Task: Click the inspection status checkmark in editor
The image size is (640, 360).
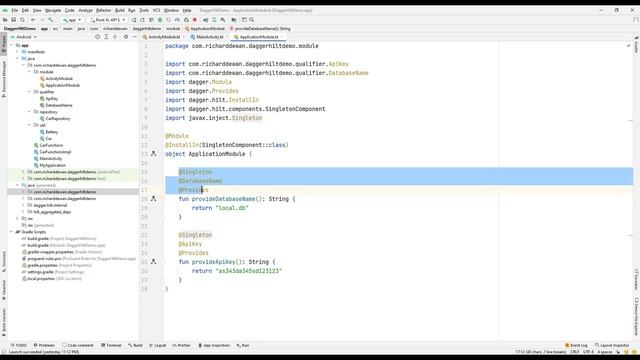Action: [x=629, y=46]
